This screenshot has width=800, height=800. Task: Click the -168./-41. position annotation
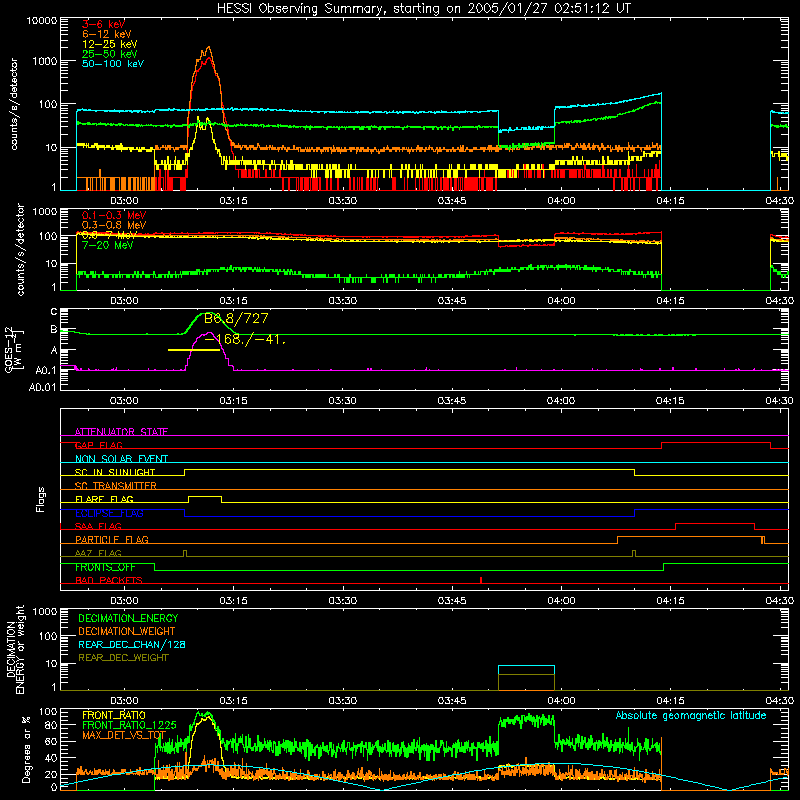(x=245, y=339)
